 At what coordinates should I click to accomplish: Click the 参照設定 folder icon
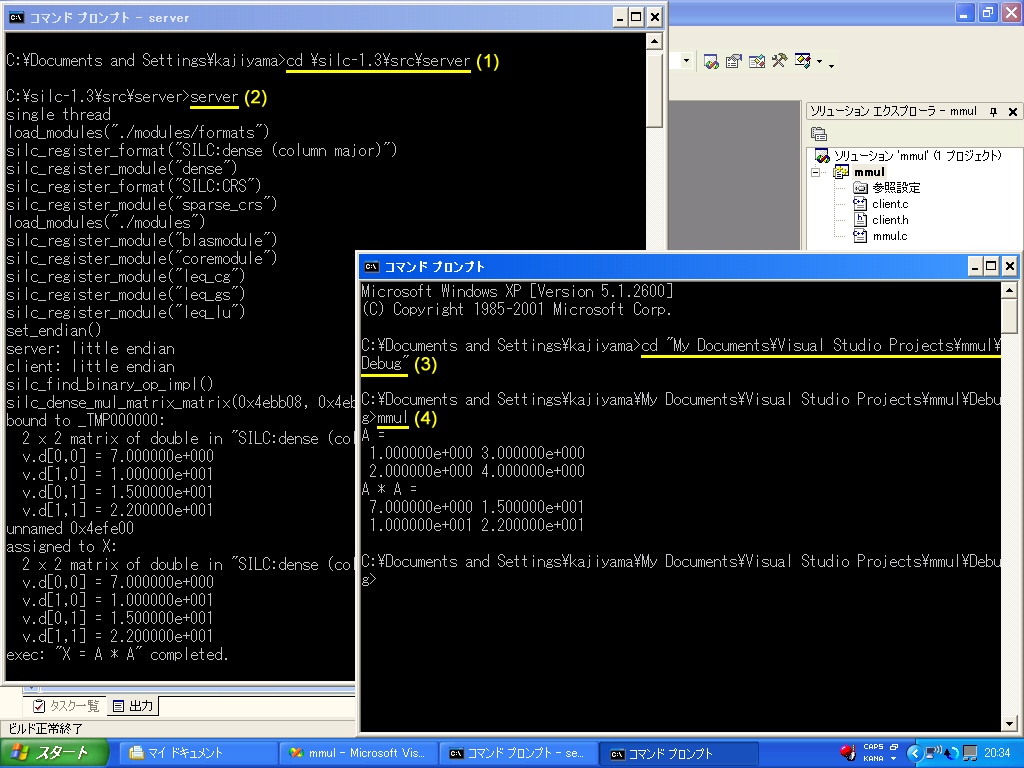coord(860,188)
